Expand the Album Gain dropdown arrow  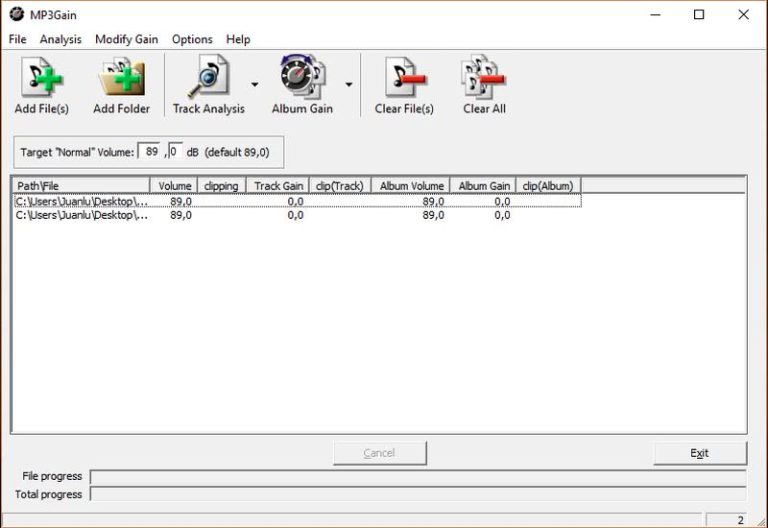point(349,85)
